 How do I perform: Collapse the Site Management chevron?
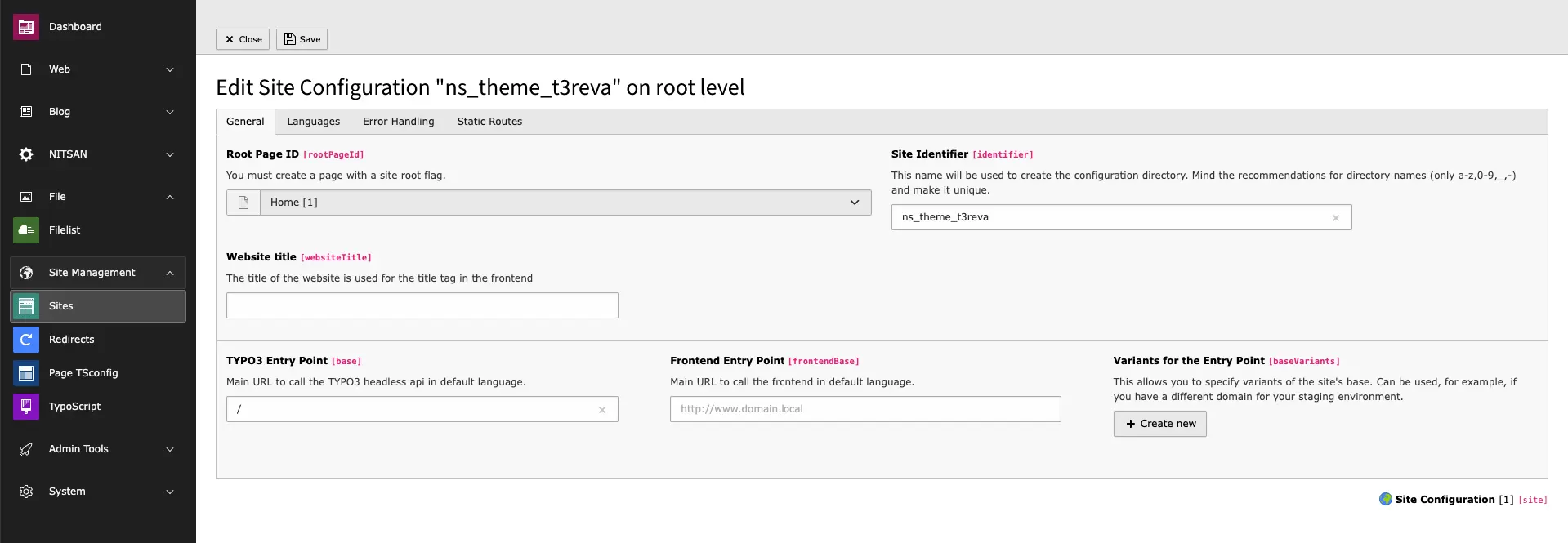170,273
